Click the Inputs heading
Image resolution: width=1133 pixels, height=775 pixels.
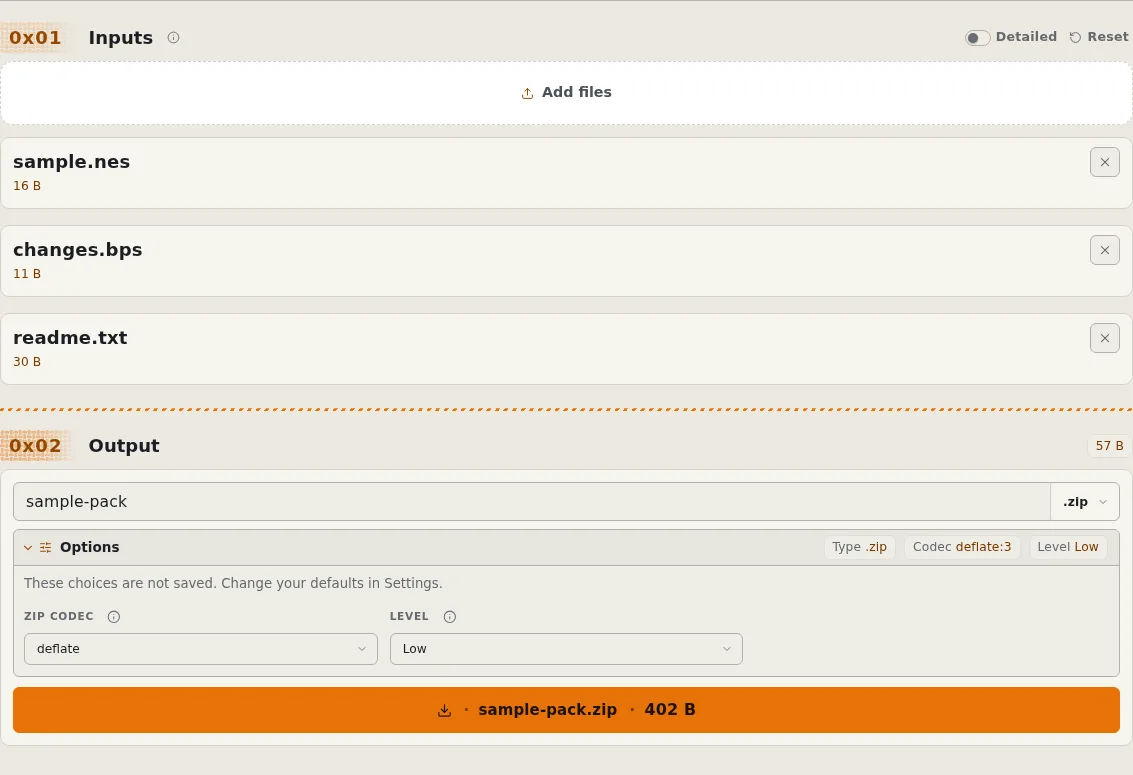point(121,38)
